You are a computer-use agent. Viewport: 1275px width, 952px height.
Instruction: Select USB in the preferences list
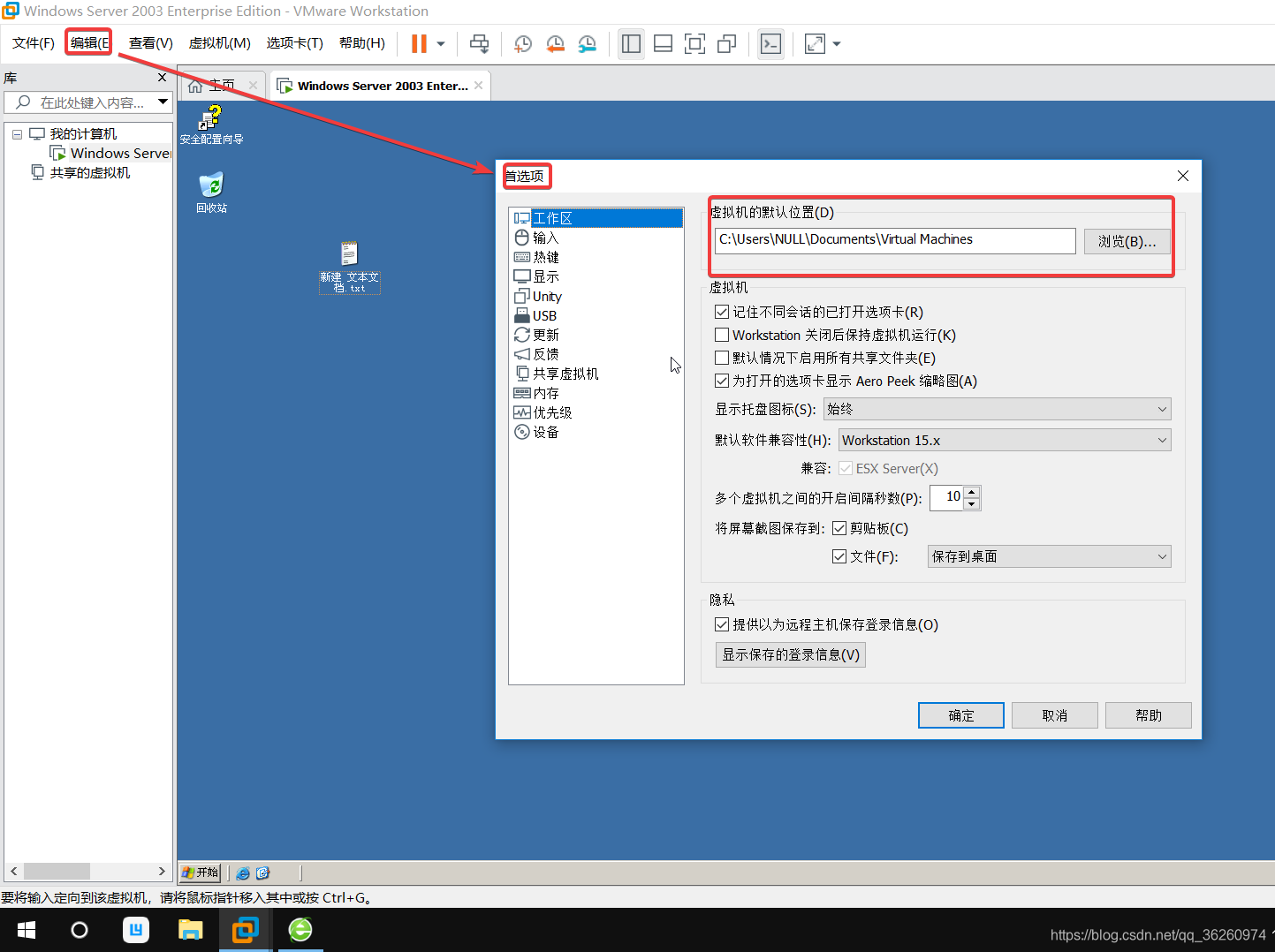596,315
